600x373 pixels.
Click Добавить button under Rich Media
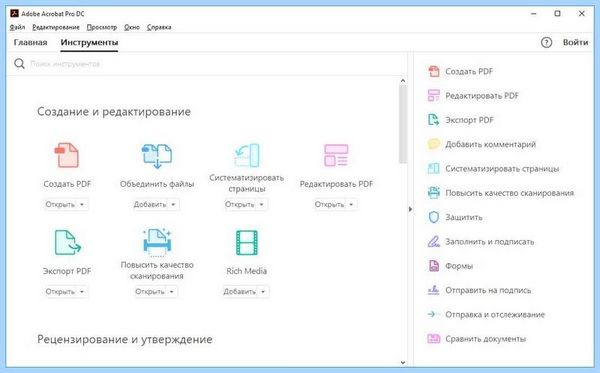(240, 292)
